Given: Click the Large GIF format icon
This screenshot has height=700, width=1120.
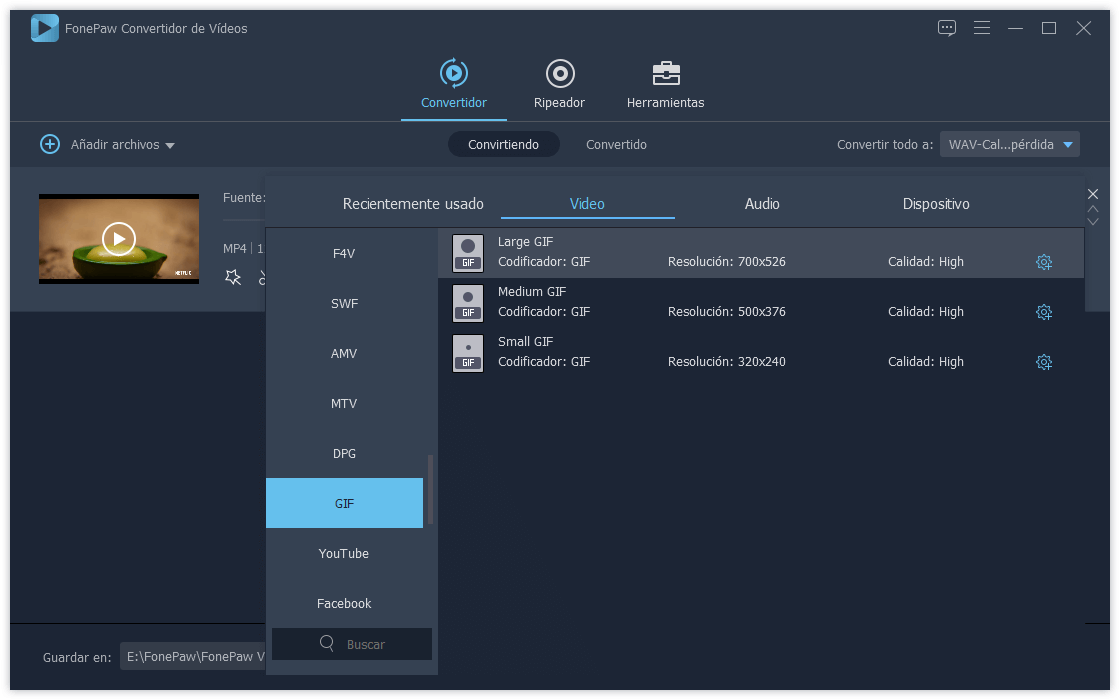Looking at the screenshot, I should point(468,253).
